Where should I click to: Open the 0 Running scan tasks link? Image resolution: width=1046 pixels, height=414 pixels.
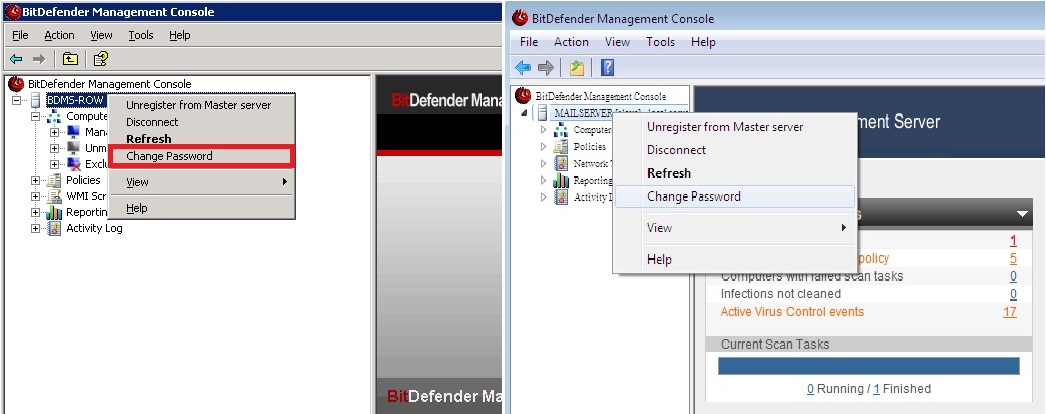point(811,389)
